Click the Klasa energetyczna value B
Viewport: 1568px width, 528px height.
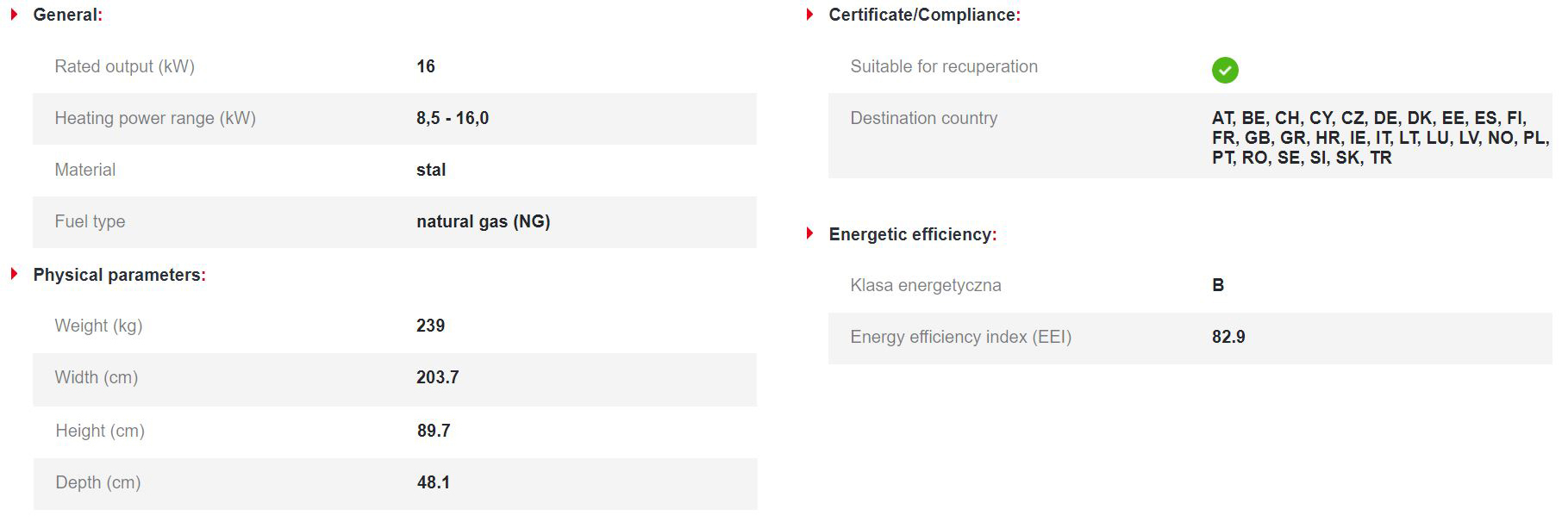click(1217, 285)
